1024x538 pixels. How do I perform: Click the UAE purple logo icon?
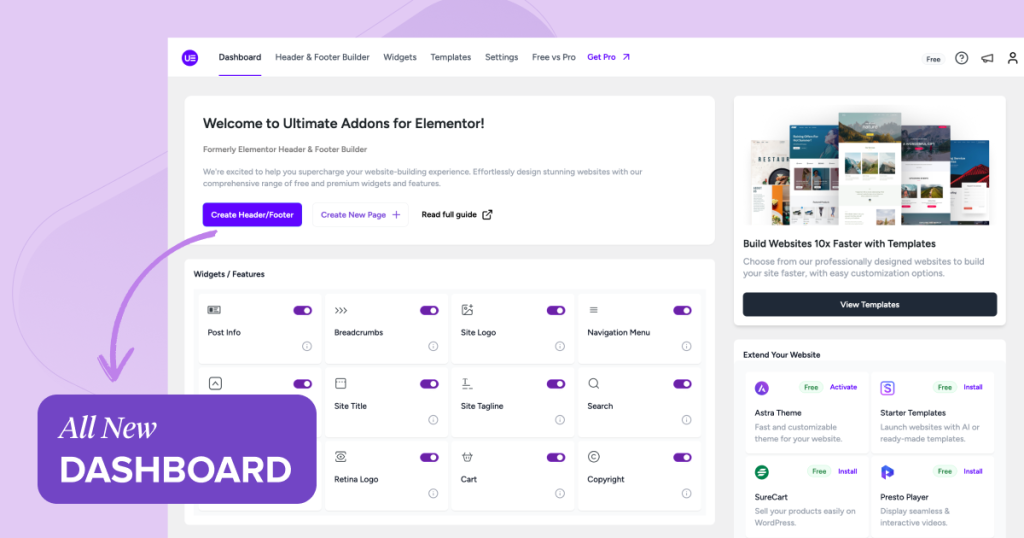[190, 57]
